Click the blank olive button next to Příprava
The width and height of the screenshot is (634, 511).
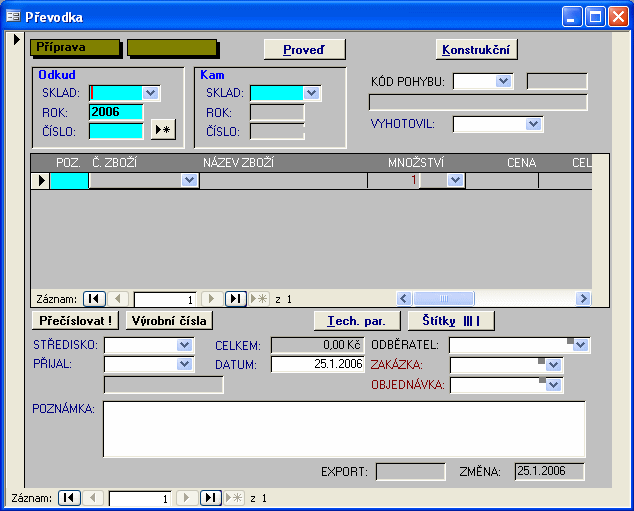point(173,48)
